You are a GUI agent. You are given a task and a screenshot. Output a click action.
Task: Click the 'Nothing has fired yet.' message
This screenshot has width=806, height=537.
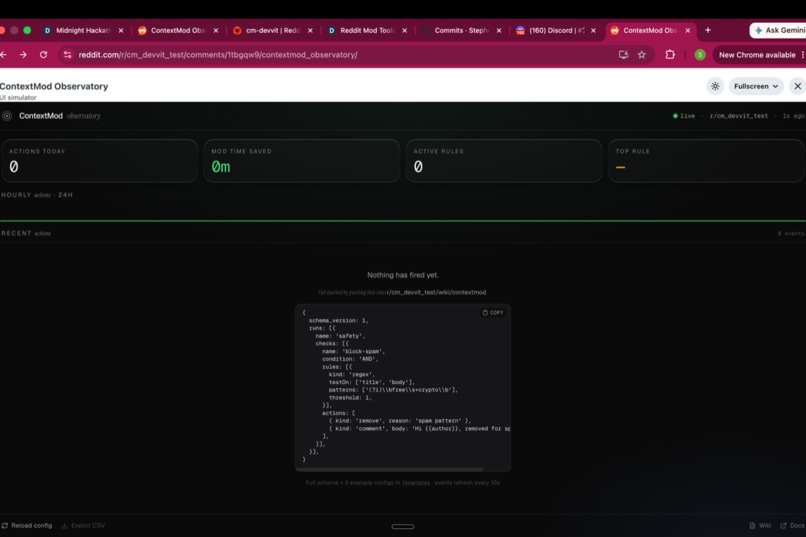[403, 275]
